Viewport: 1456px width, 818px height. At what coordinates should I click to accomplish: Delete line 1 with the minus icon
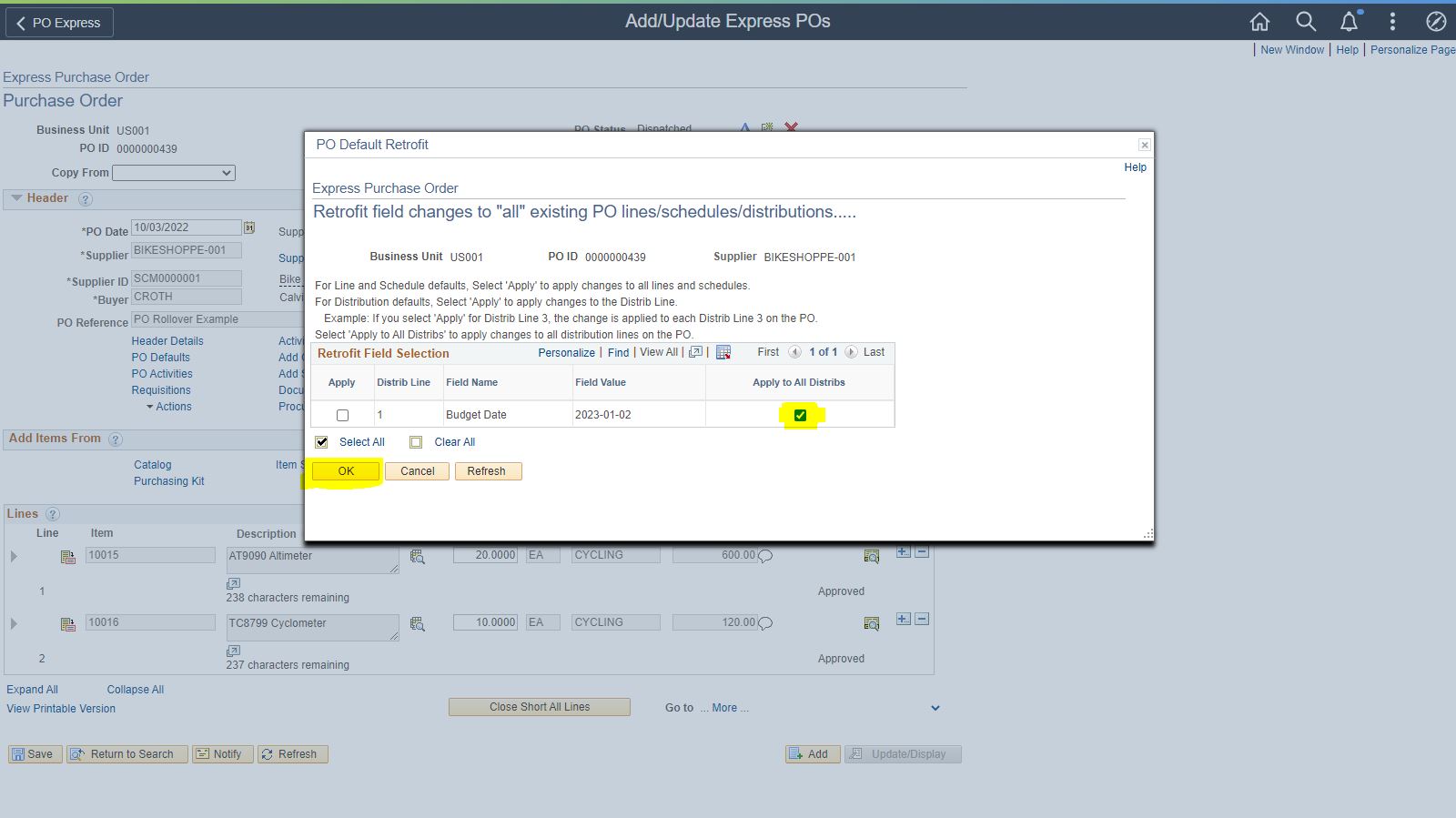(922, 551)
